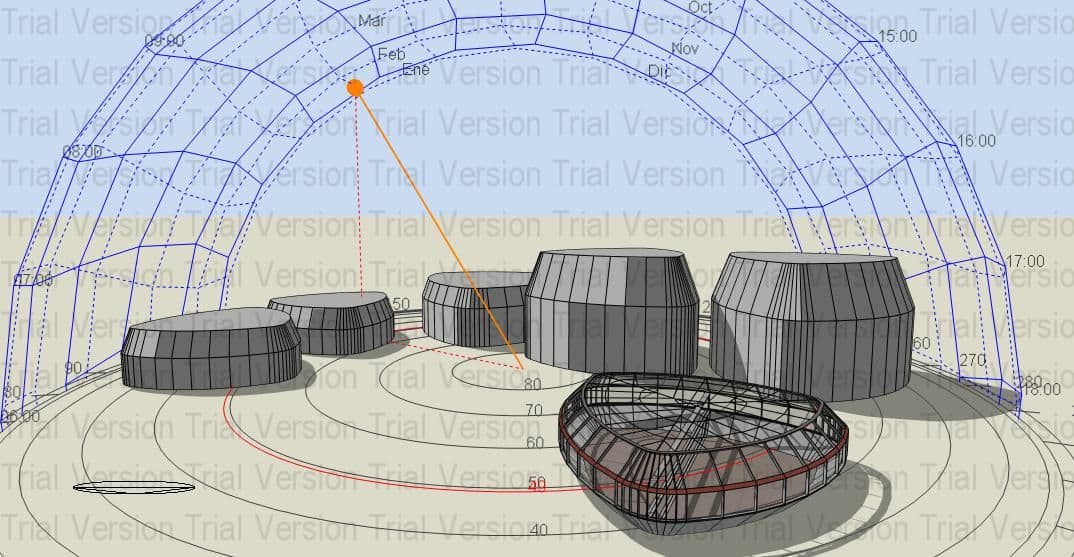Viewport: 1074px width, 557px height.
Task: Click the 06:00 hour label
Action: coord(20,417)
